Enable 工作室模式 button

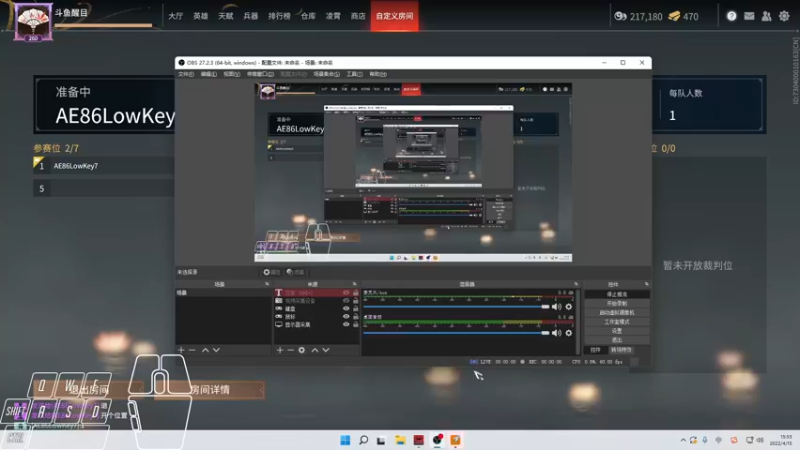[617, 322]
